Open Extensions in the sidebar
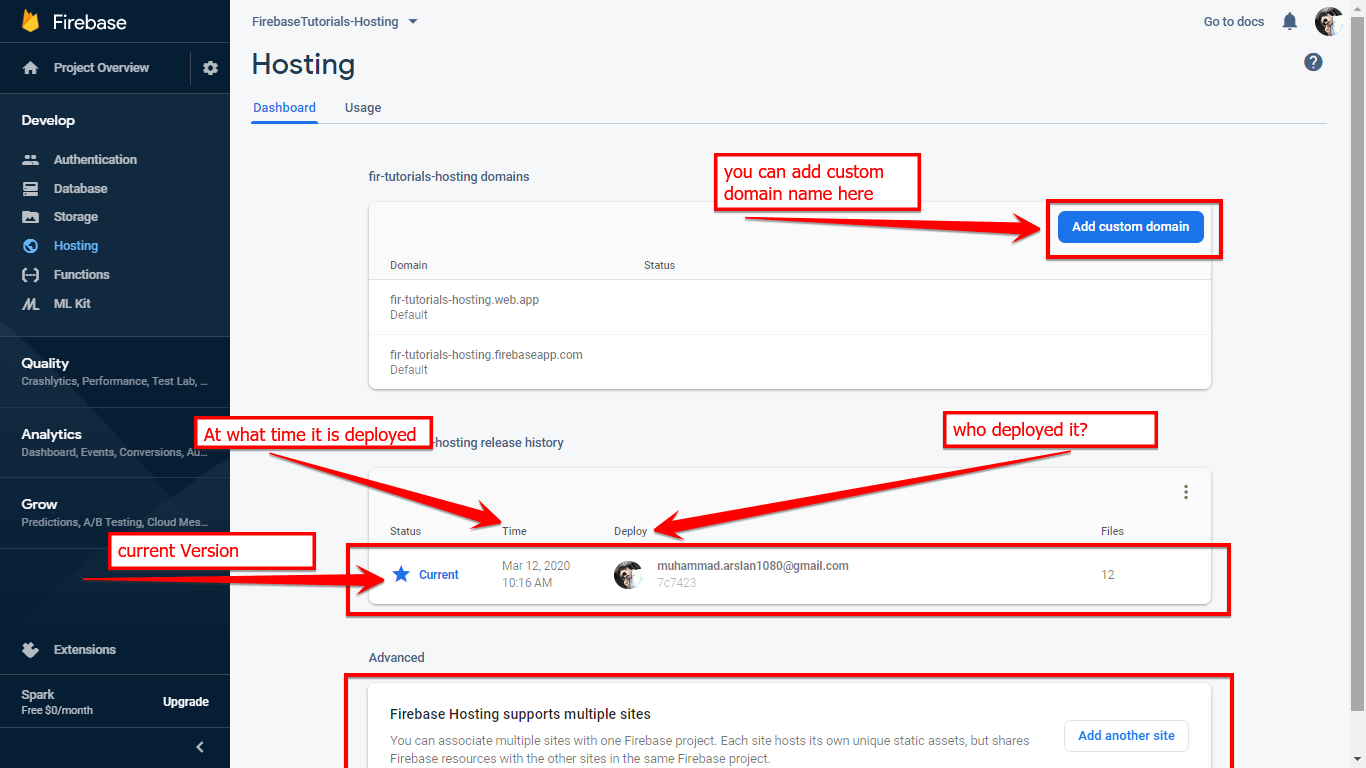Image resolution: width=1366 pixels, height=768 pixels. [85, 650]
